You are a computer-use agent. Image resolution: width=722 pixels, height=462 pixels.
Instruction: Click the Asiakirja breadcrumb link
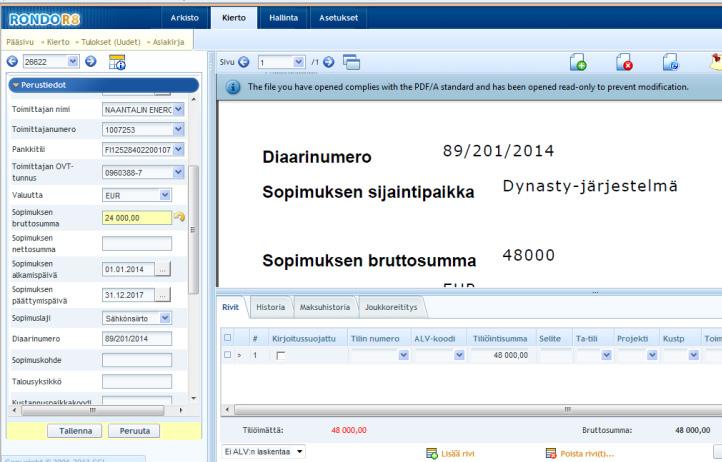pyautogui.click(x=169, y=42)
